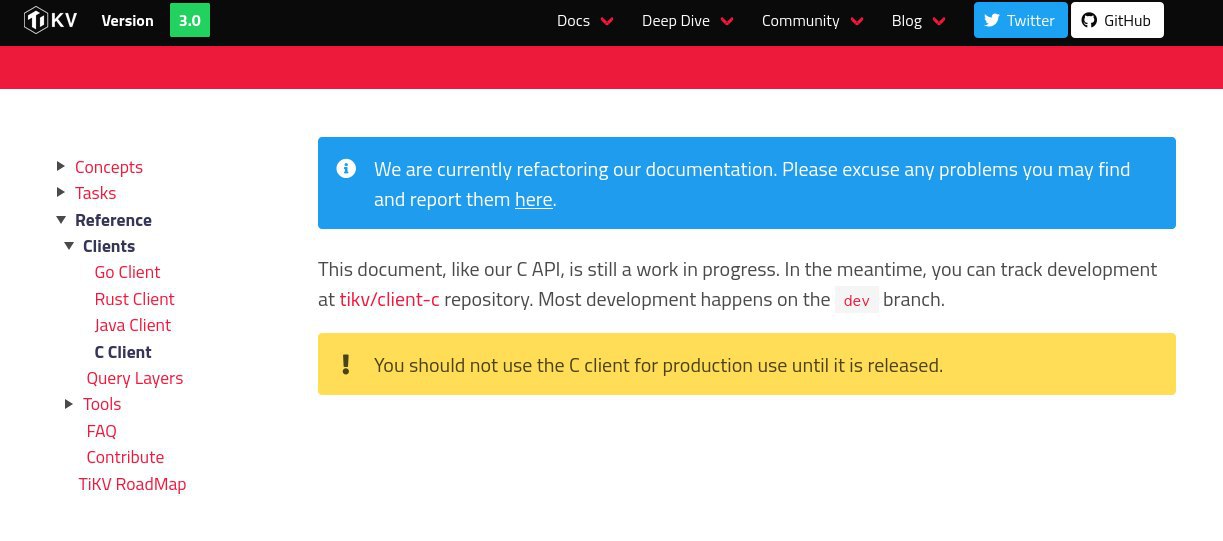
Task: Go to the Go Client page
Action: (x=127, y=272)
